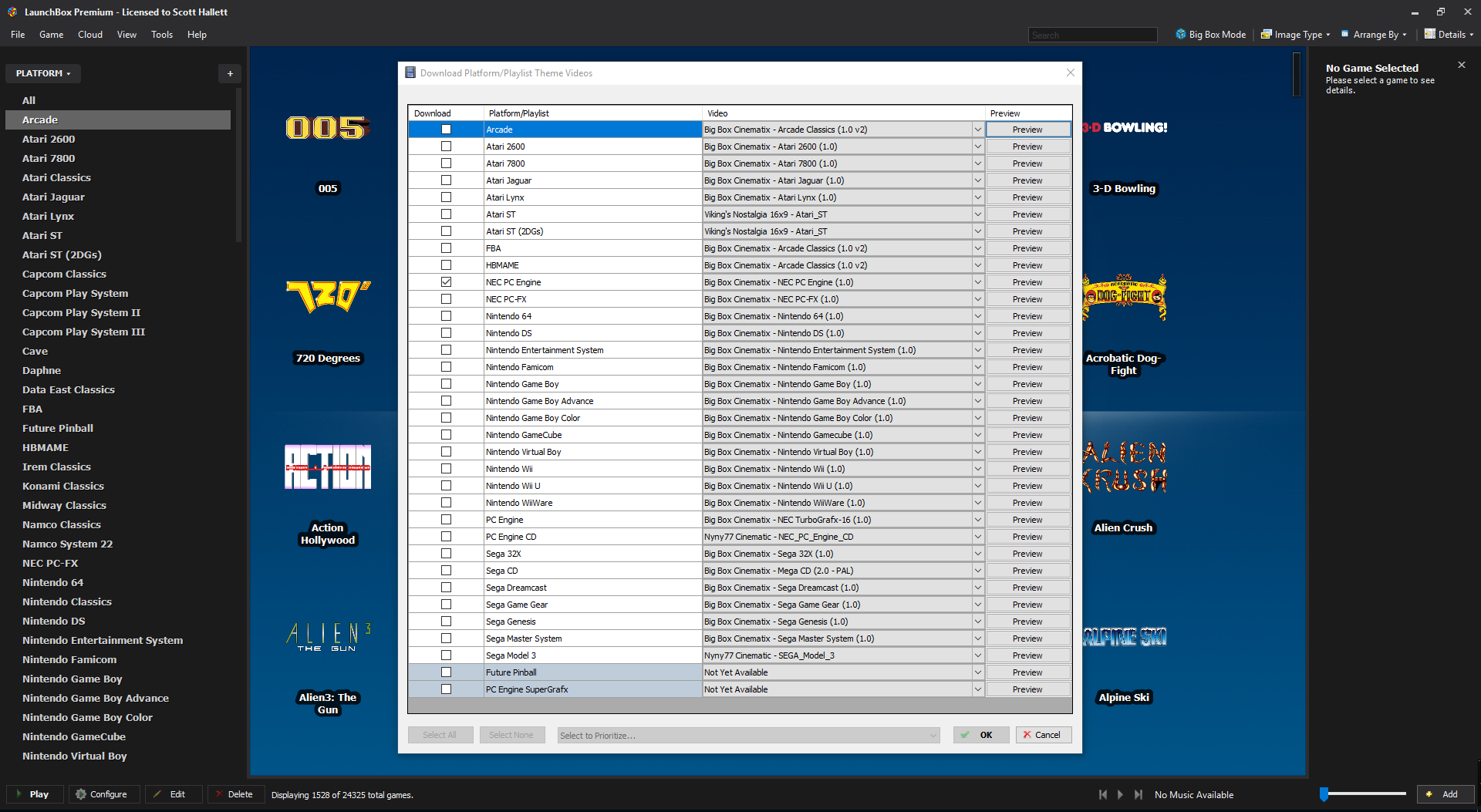Open the File menu

pyautogui.click(x=18, y=35)
